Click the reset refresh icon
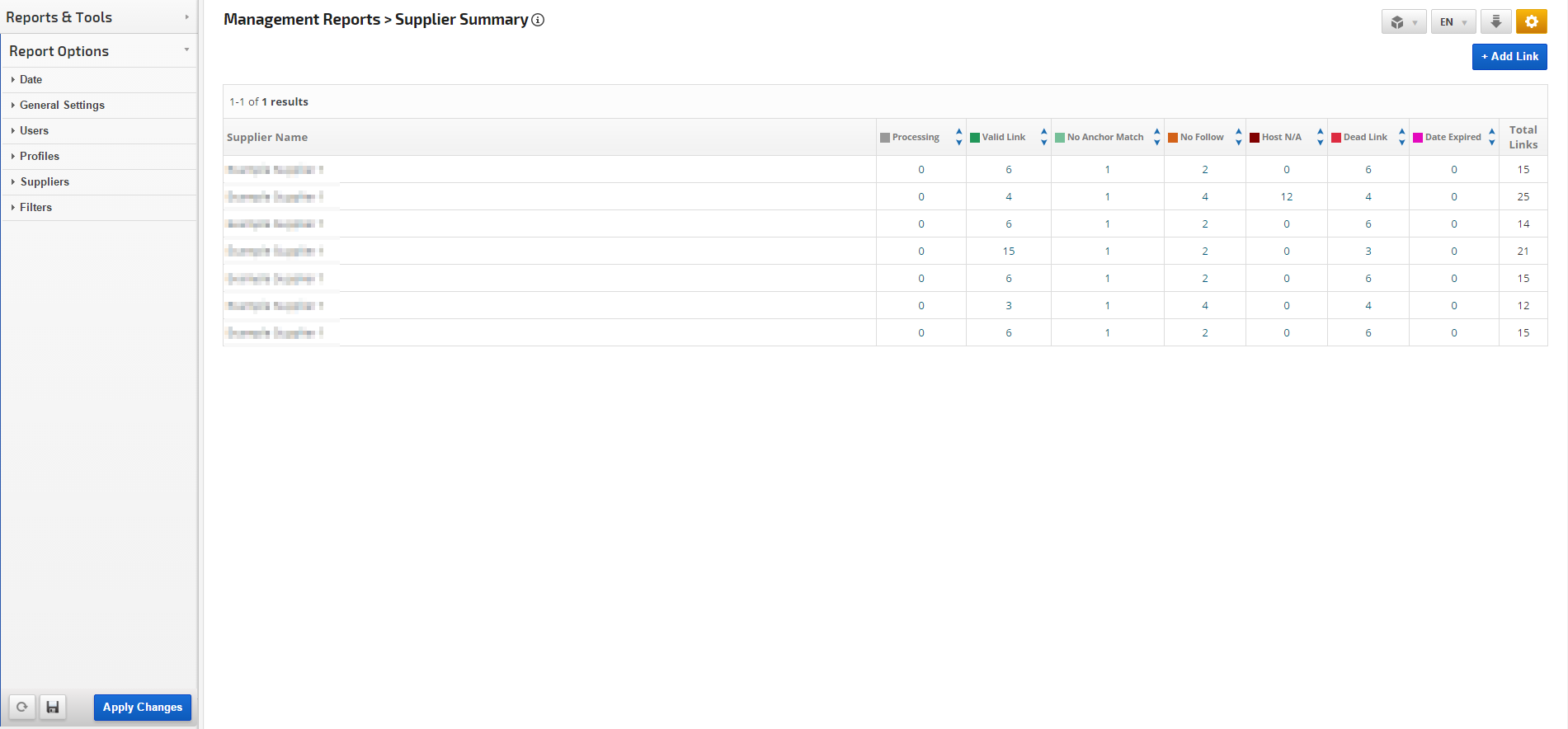Screen dimensions: 1568x729 [x=22, y=708]
